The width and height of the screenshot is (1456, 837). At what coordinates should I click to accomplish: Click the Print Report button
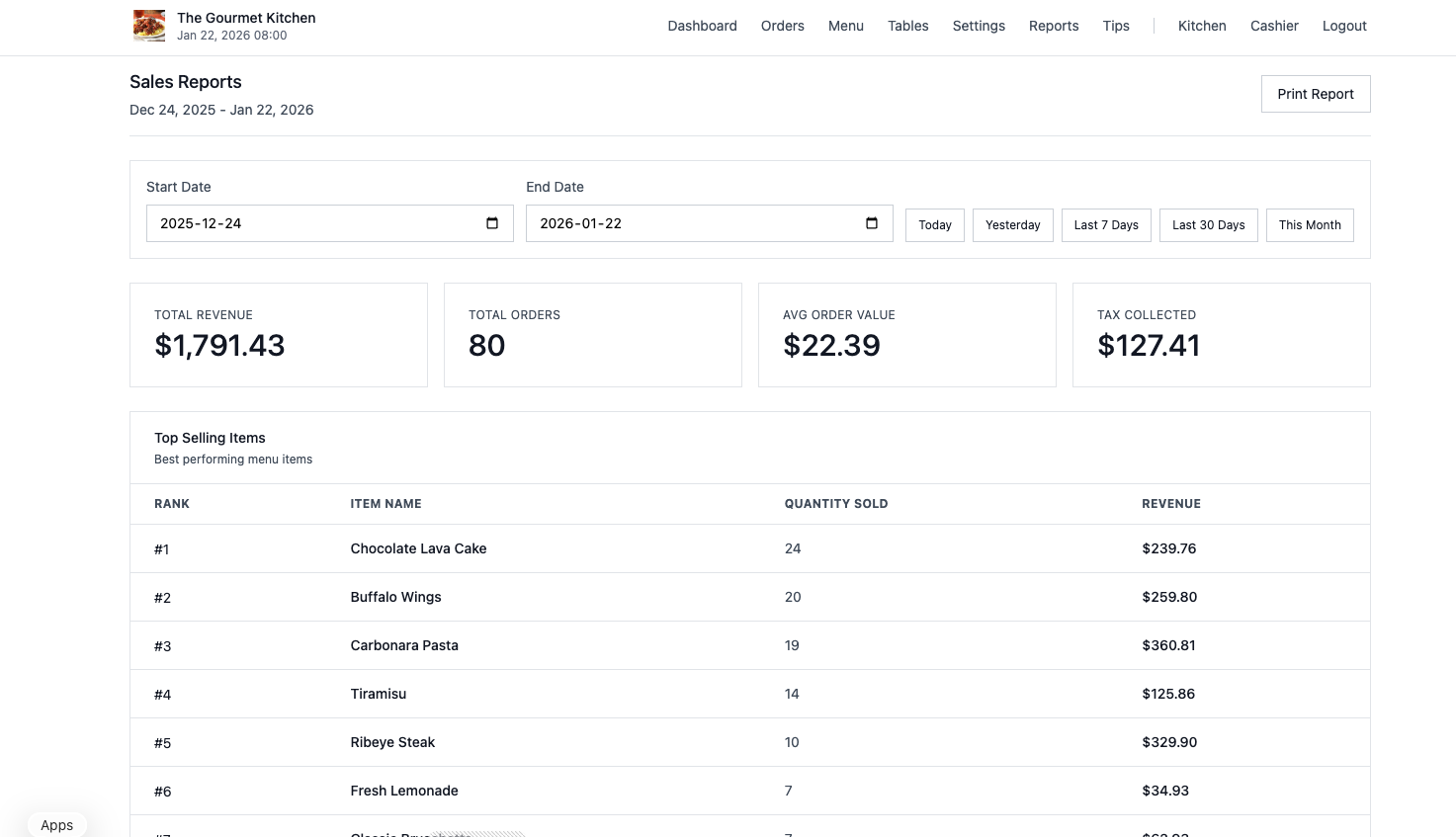[x=1316, y=93]
